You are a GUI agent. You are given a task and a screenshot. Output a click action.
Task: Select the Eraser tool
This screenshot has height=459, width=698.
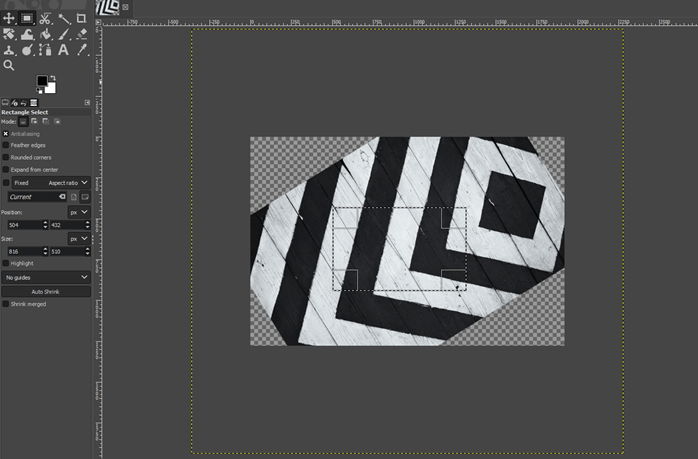tap(81, 34)
